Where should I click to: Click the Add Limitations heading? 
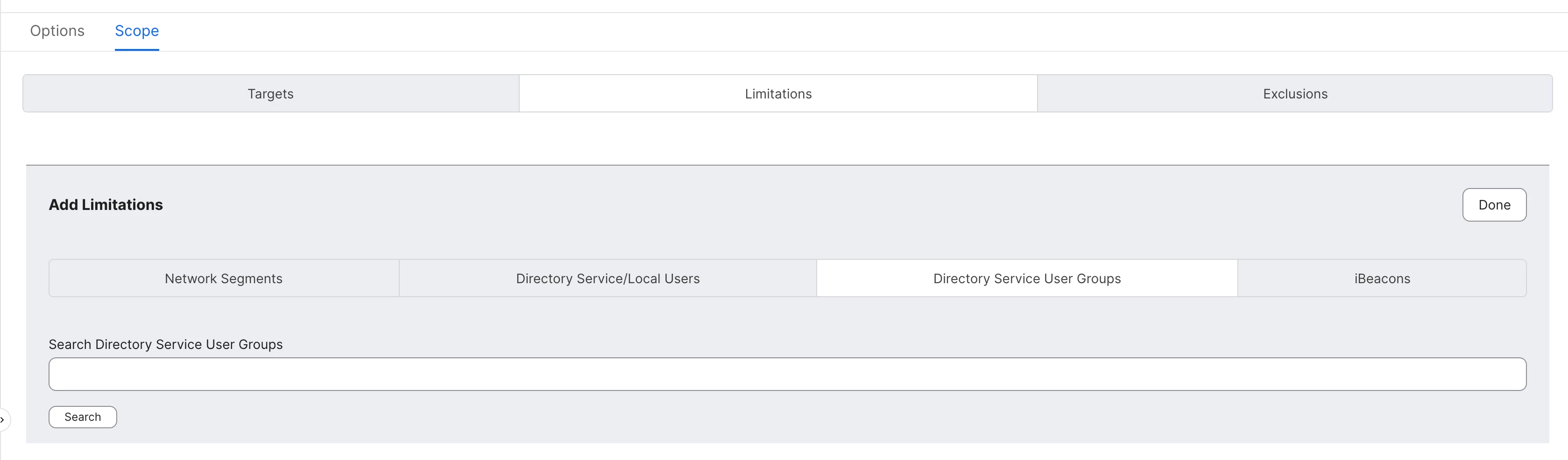click(x=106, y=205)
